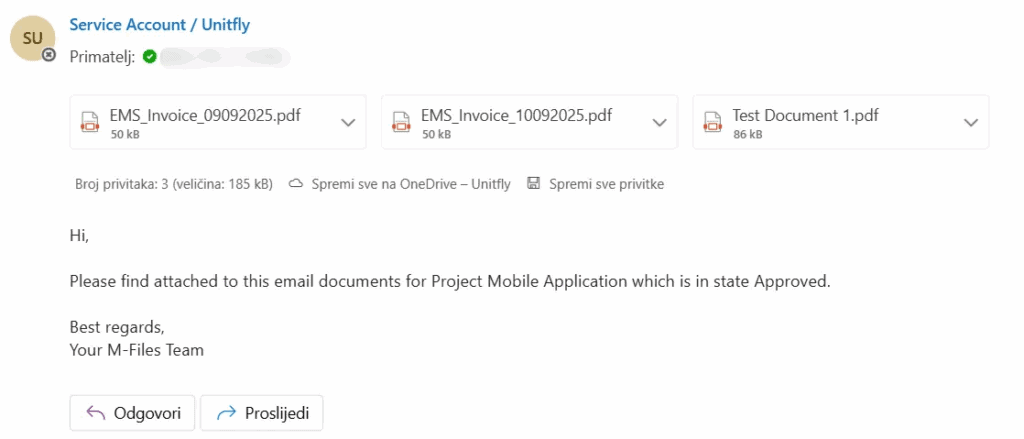Expand options for EMS_Invoice_09092025.pdf attachment
This screenshot has width=1024, height=439.
point(348,122)
